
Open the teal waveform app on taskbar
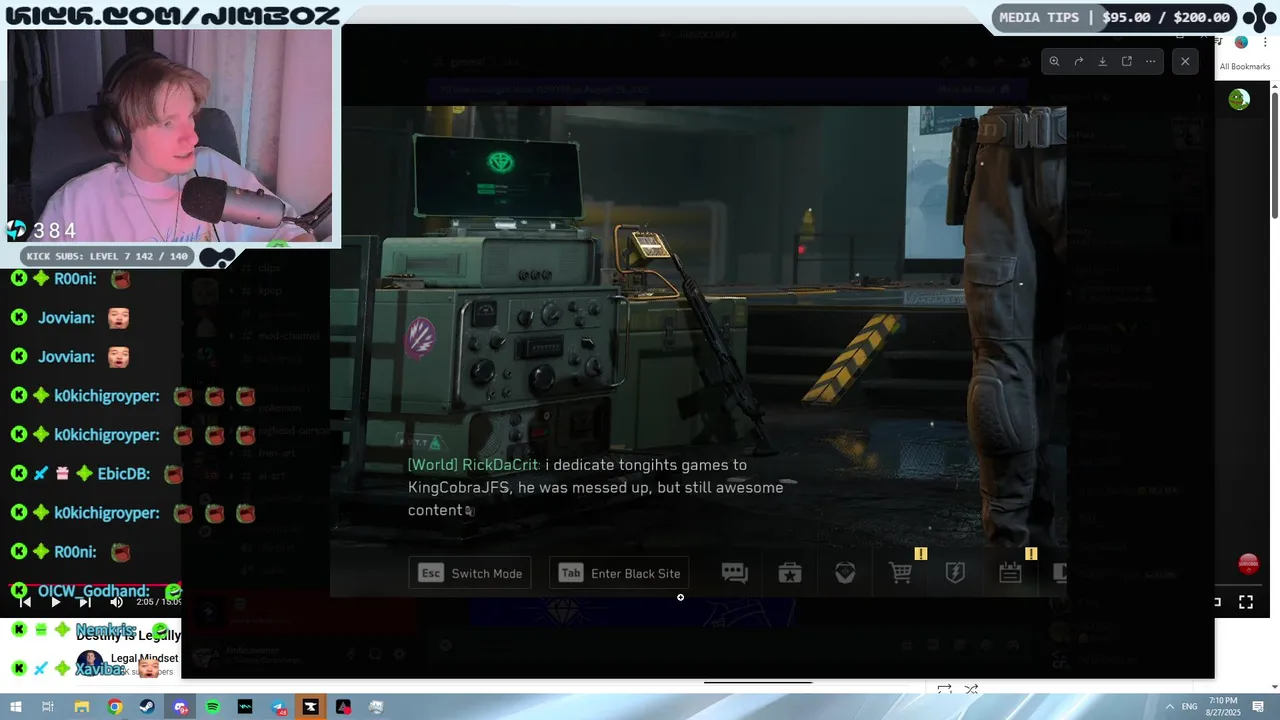(x=245, y=707)
